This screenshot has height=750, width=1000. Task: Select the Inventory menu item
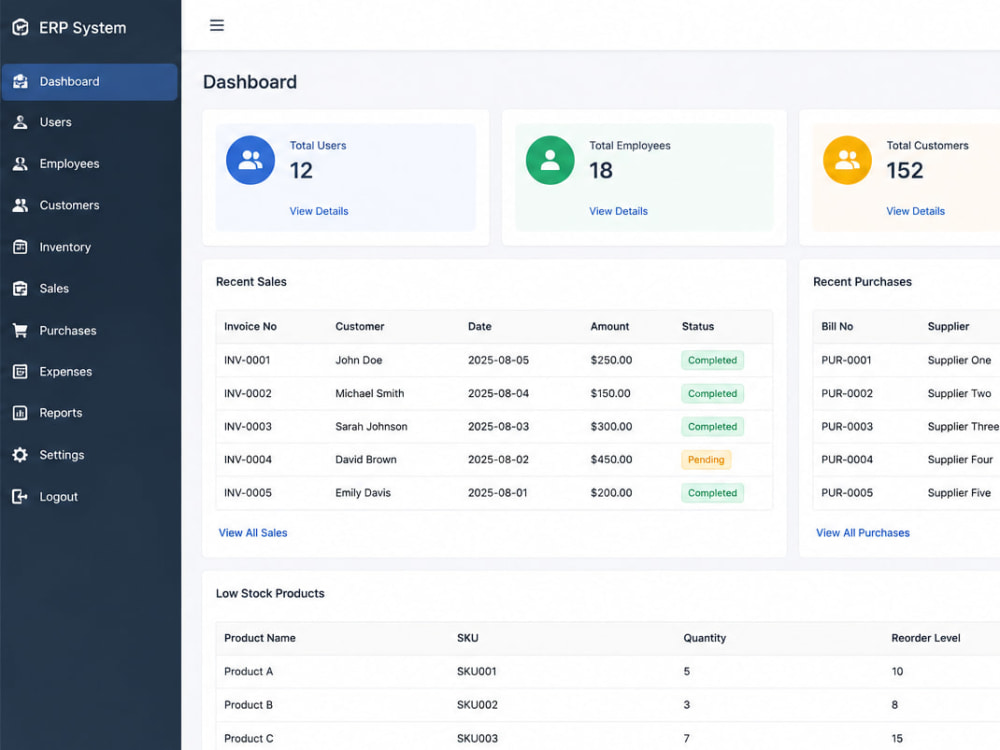pos(89,247)
